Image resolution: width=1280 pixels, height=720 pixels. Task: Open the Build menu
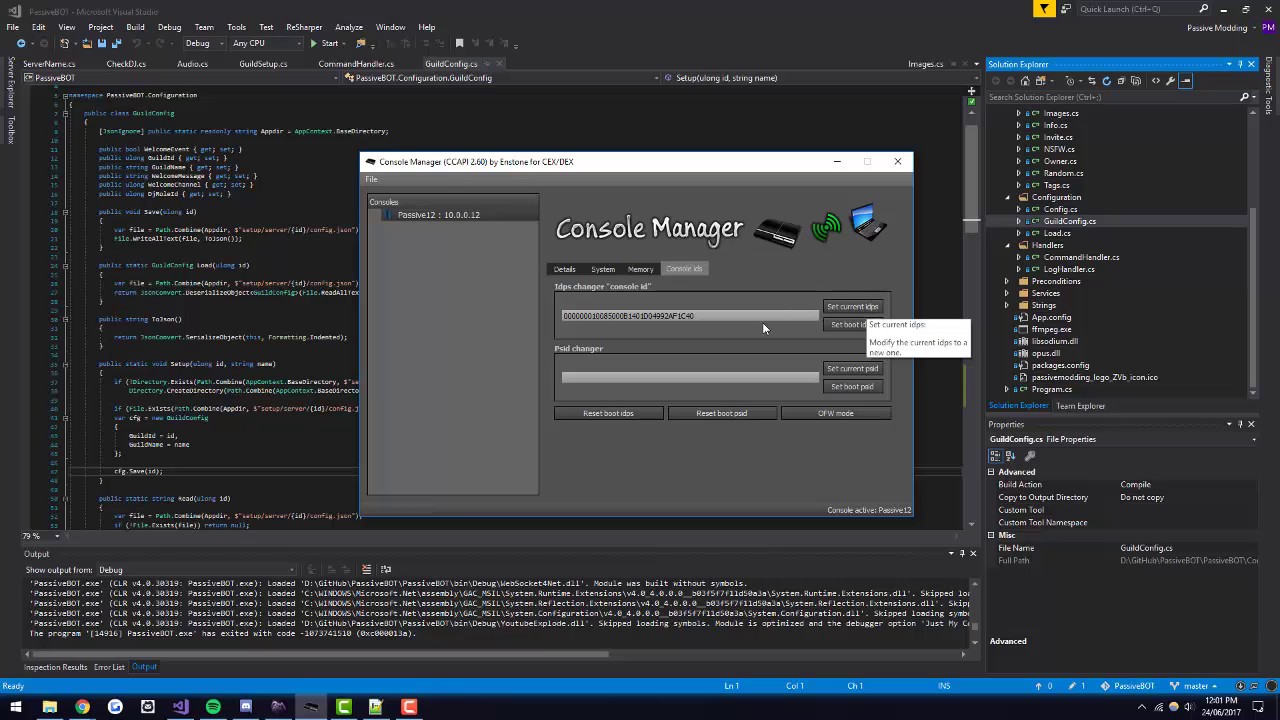point(135,27)
